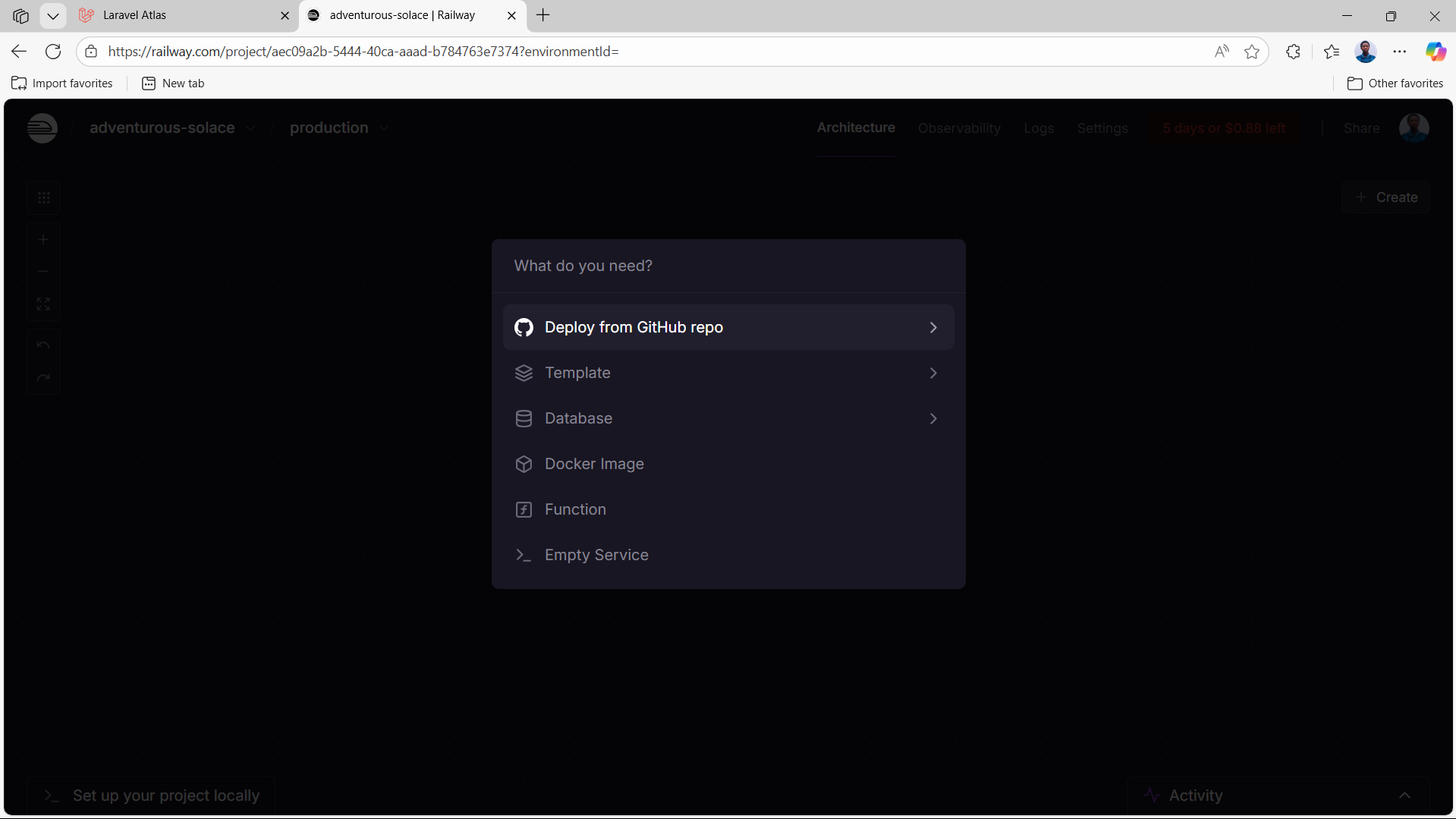Select the Docker Image option

point(728,464)
